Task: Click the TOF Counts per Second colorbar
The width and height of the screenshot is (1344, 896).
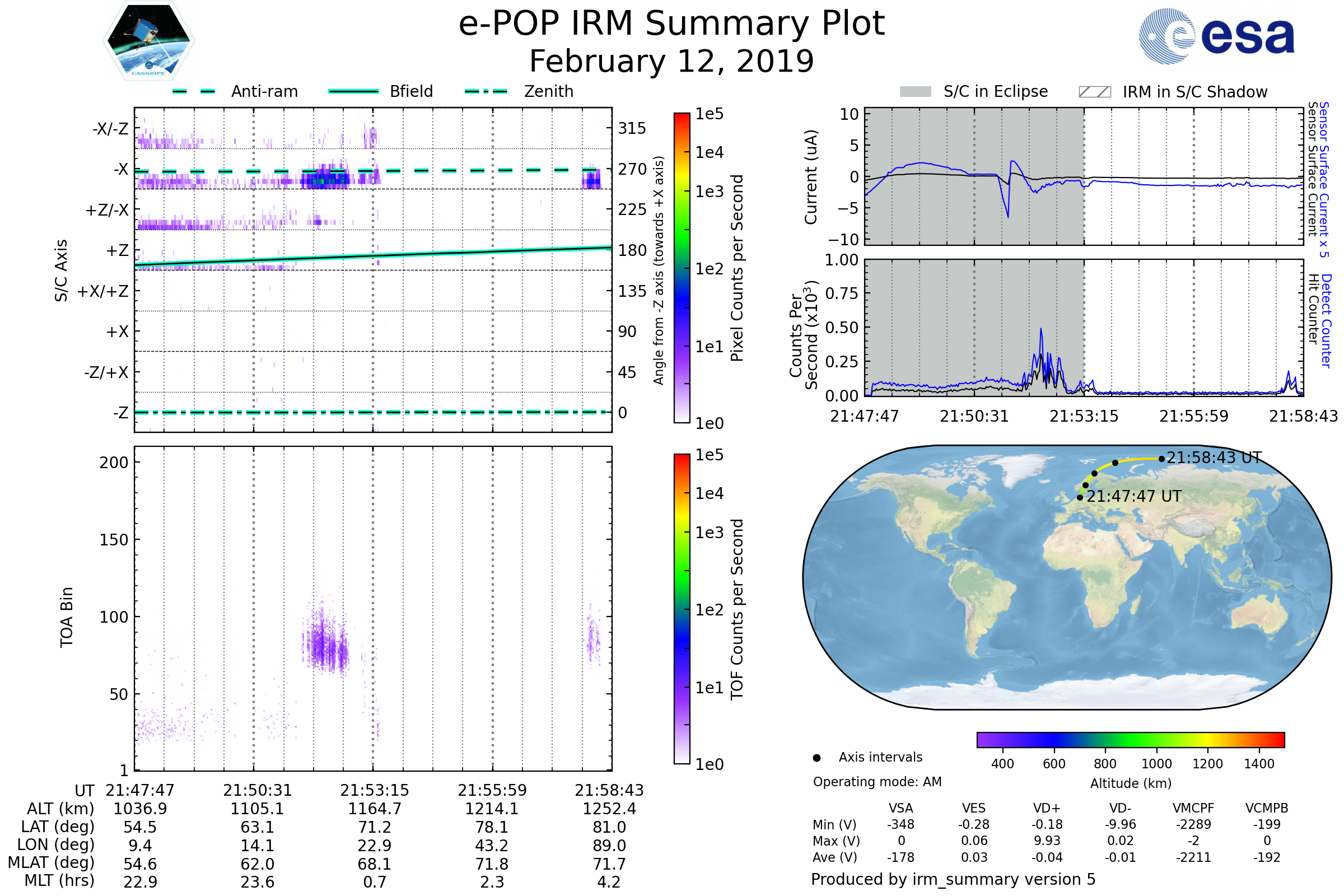Action: [x=682, y=609]
